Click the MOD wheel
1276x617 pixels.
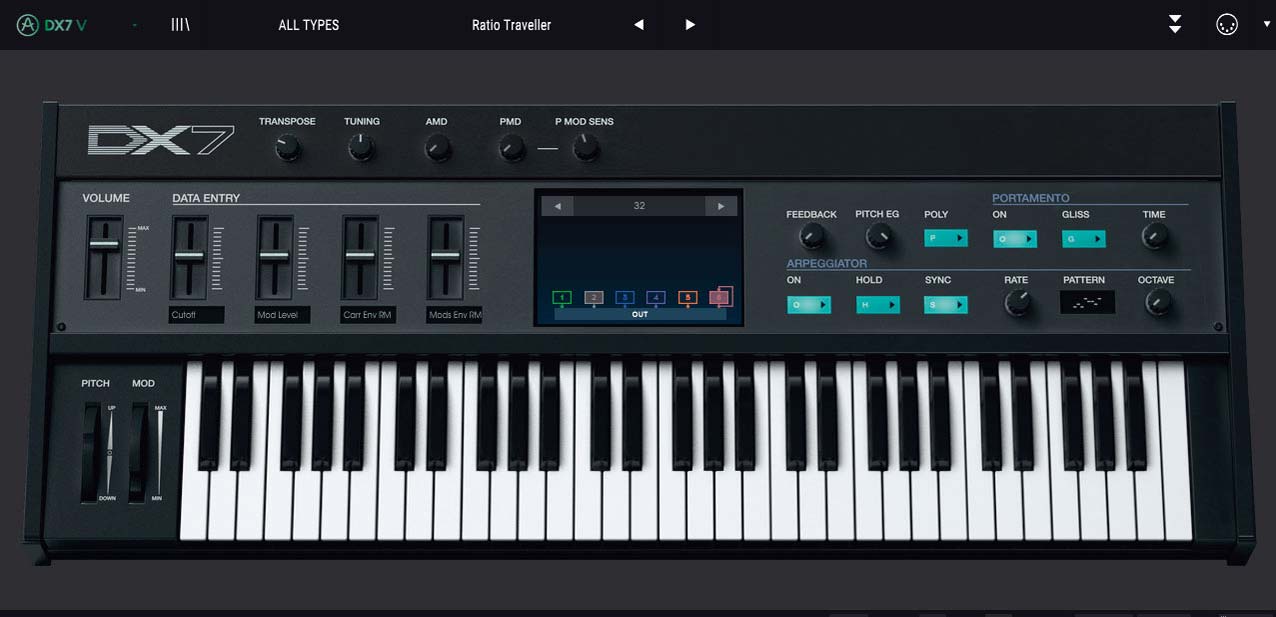pos(139,452)
